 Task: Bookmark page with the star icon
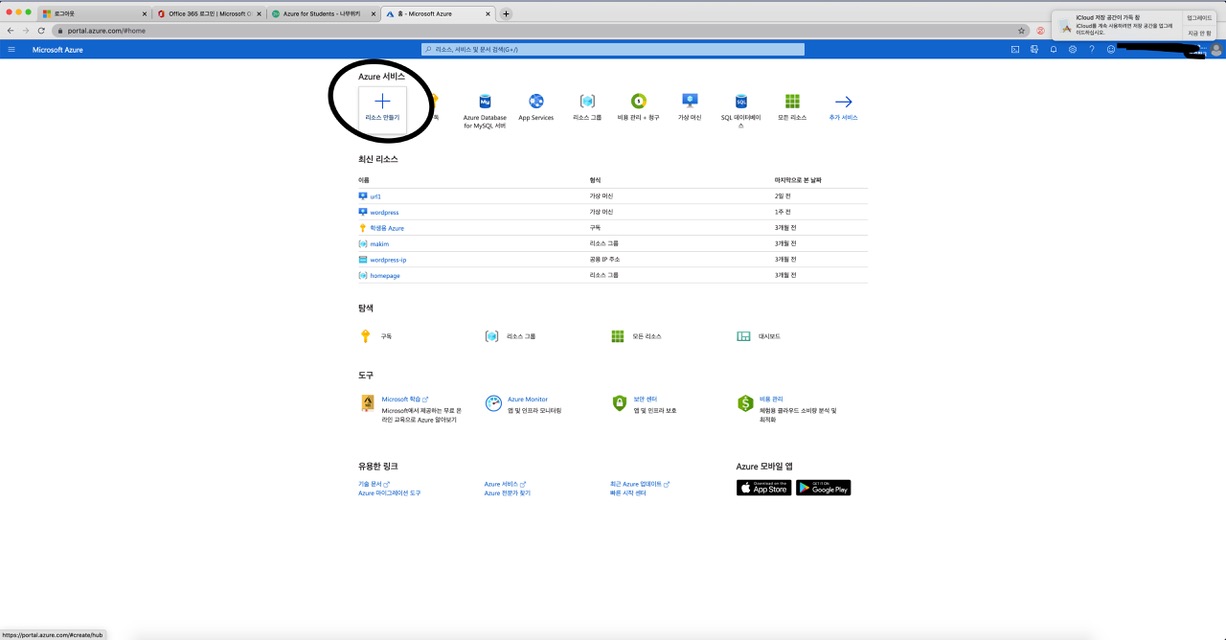pyautogui.click(x=1021, y=30)
